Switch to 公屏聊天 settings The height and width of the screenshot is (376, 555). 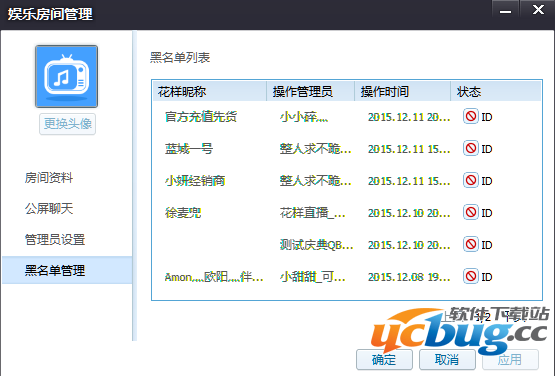[49, 209]
